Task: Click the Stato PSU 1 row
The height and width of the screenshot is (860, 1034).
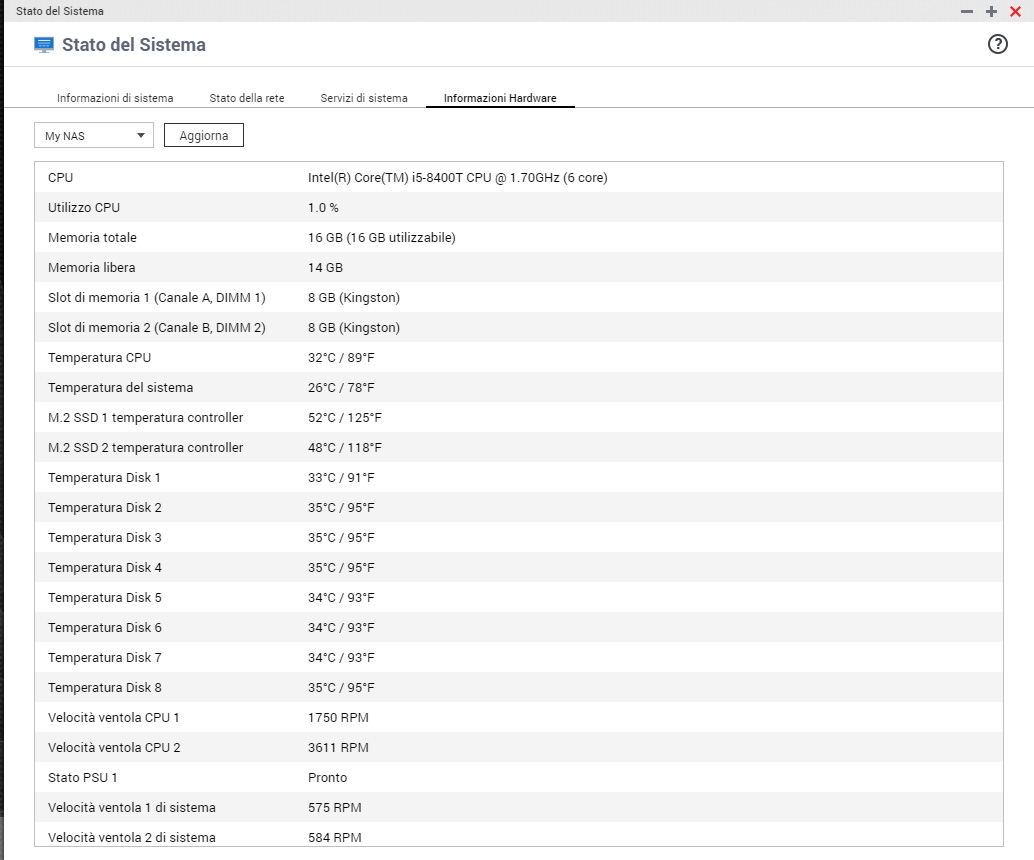Action: click(518, 778)
